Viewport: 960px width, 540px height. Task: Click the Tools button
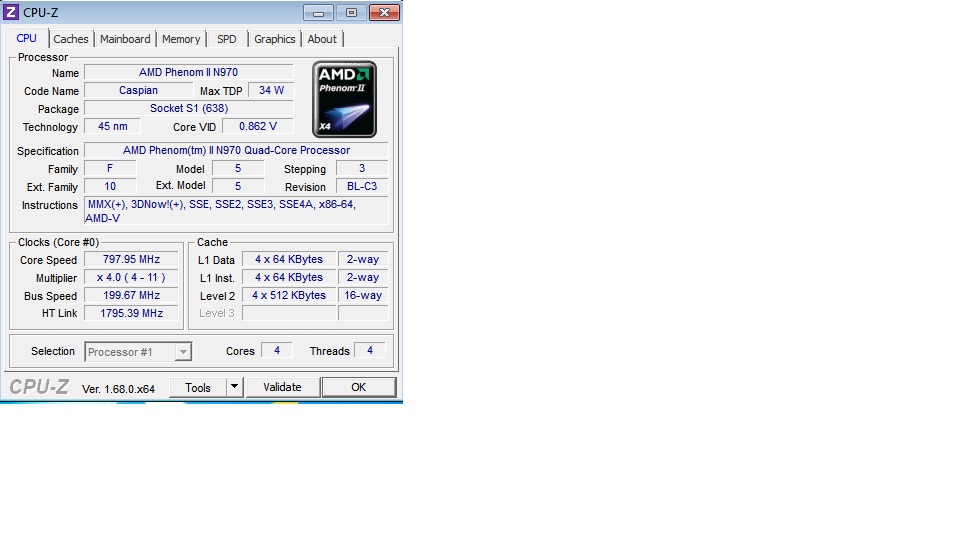tap(198, 388)
